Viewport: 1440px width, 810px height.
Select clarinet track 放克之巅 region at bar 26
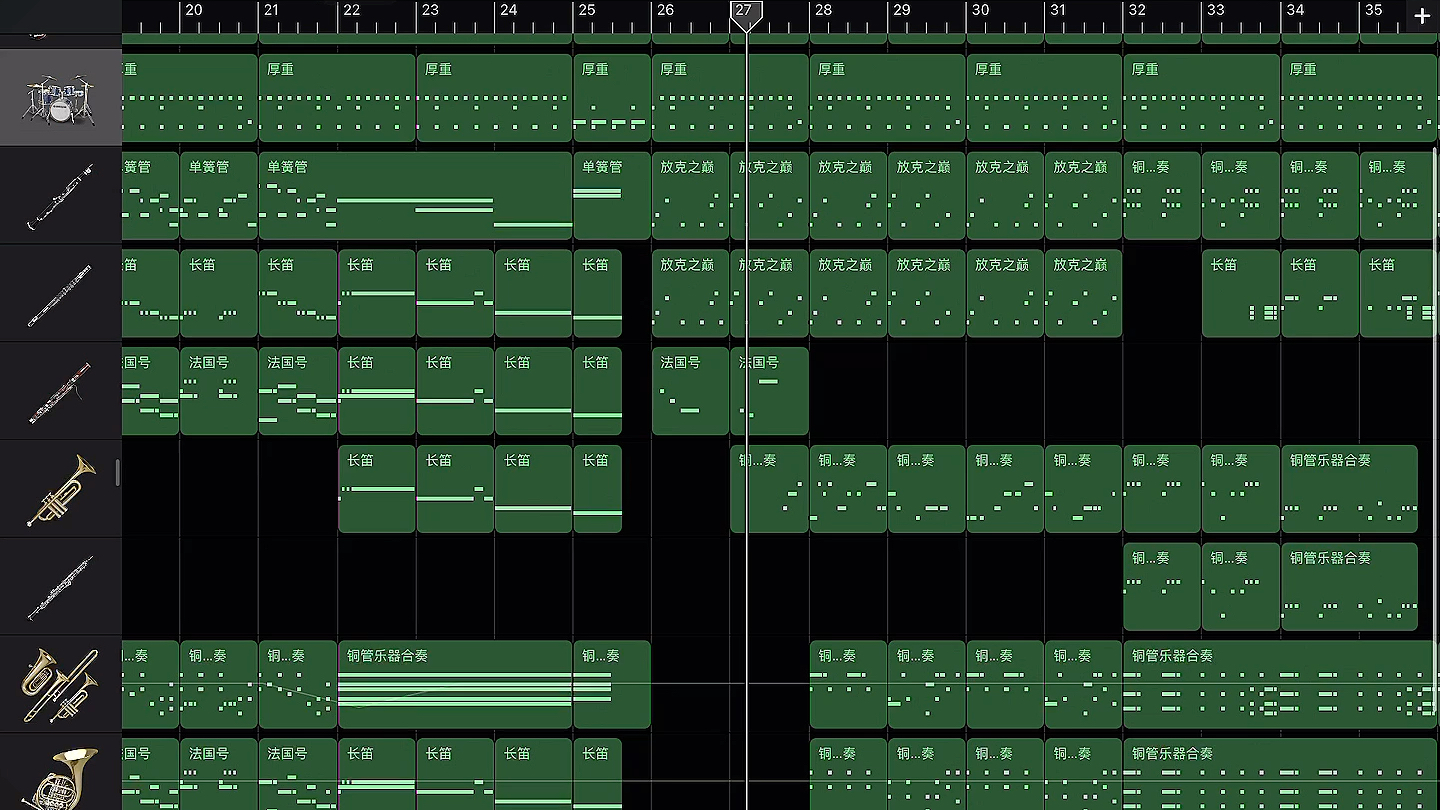point(690,196)
